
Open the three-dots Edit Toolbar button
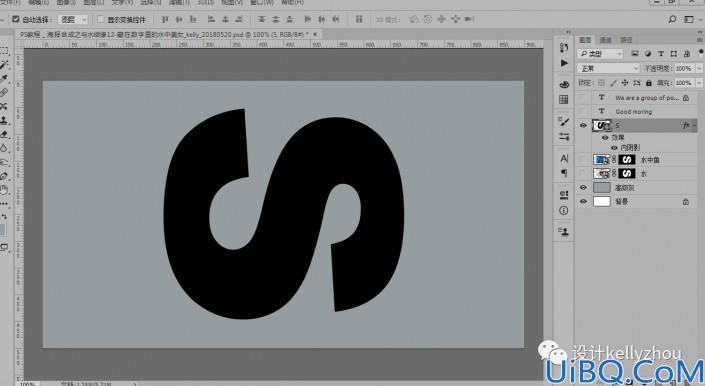point(4,204)
